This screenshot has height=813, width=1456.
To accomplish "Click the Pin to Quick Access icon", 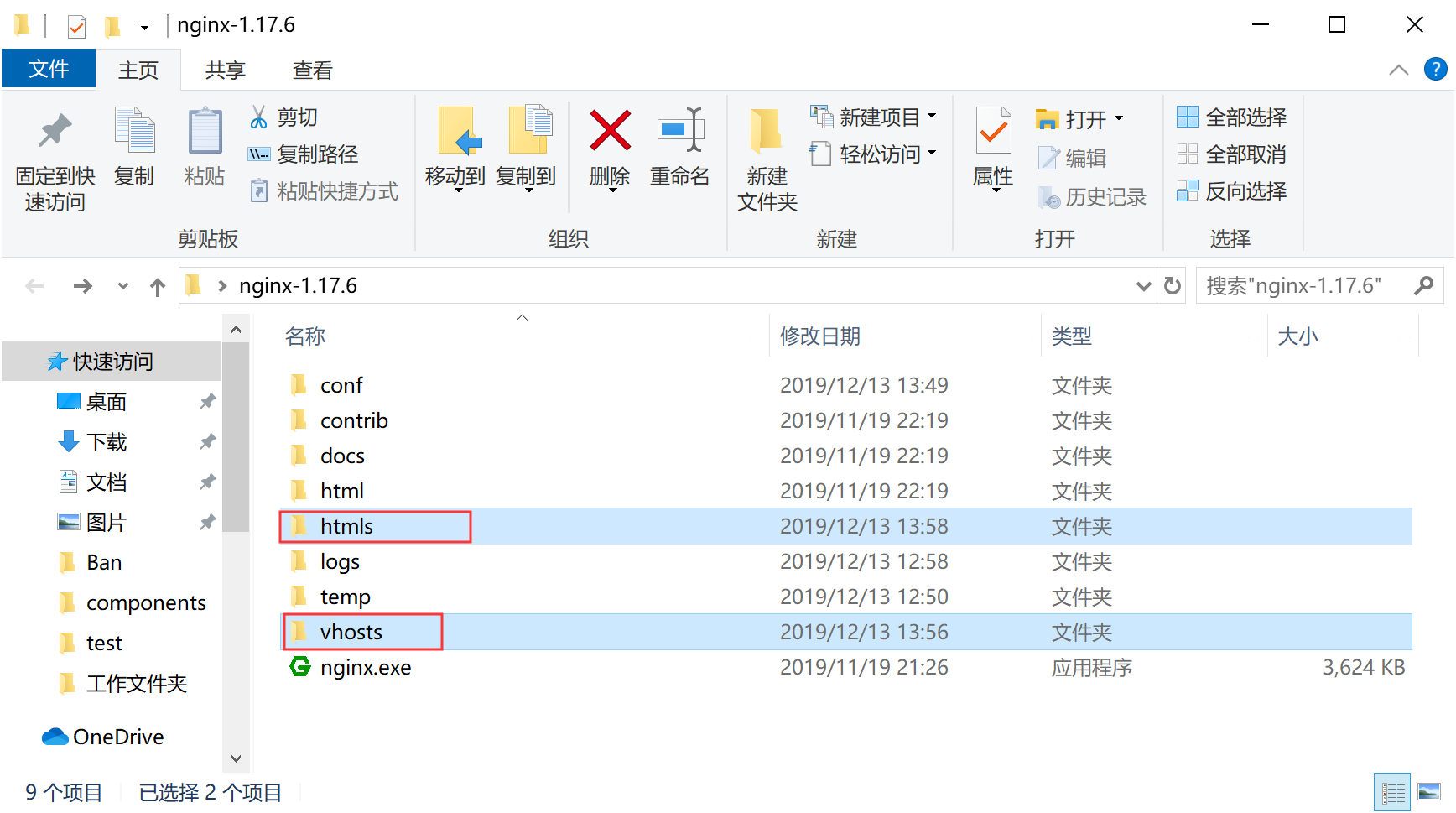I will pos(55,132).
